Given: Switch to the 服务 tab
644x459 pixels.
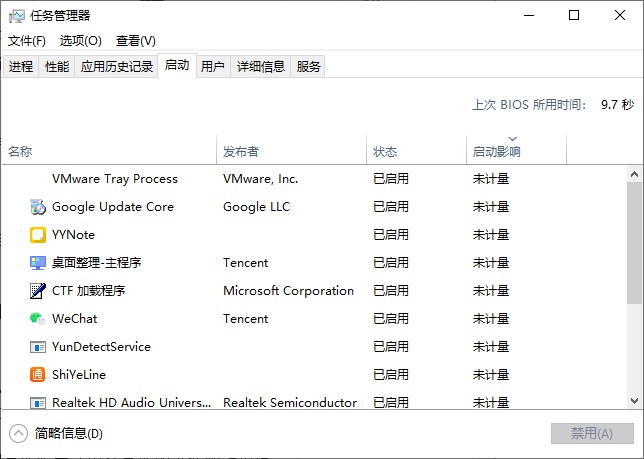Looking at the screenshot, I should pyautogui.click(x=308, y=66).
